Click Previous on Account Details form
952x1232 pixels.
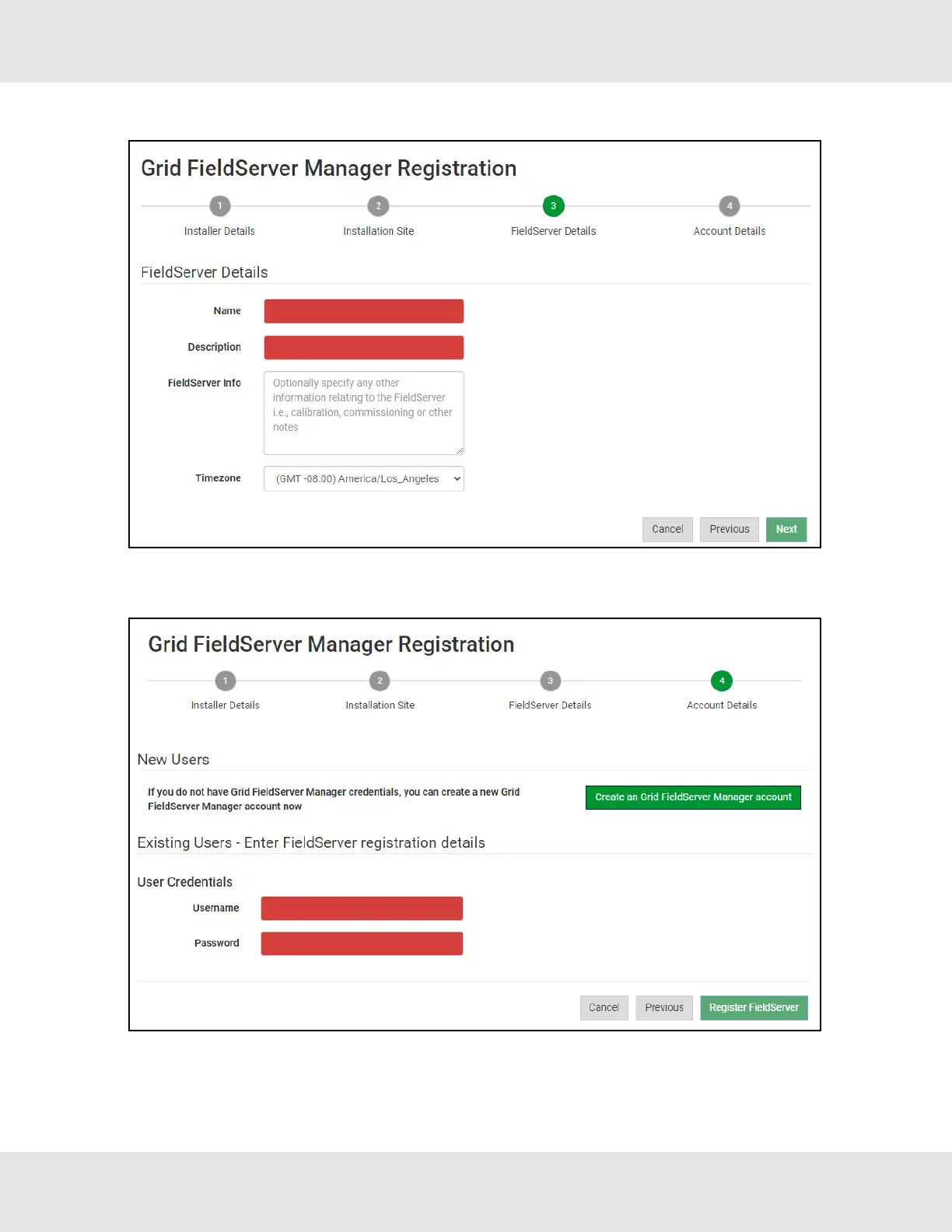click(x=663, y=1008)
